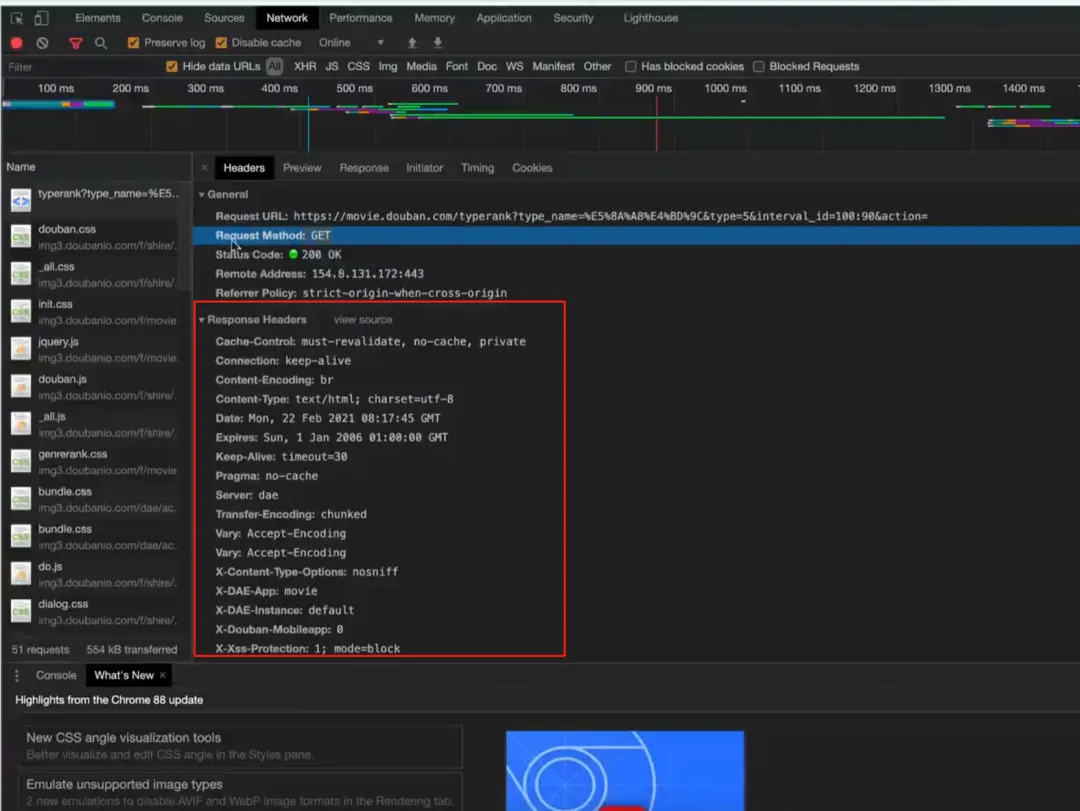Uncheck the Disable cache checkbox

221,43
